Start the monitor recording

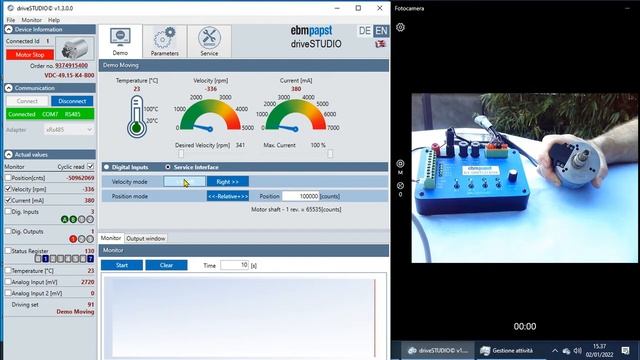122,265
